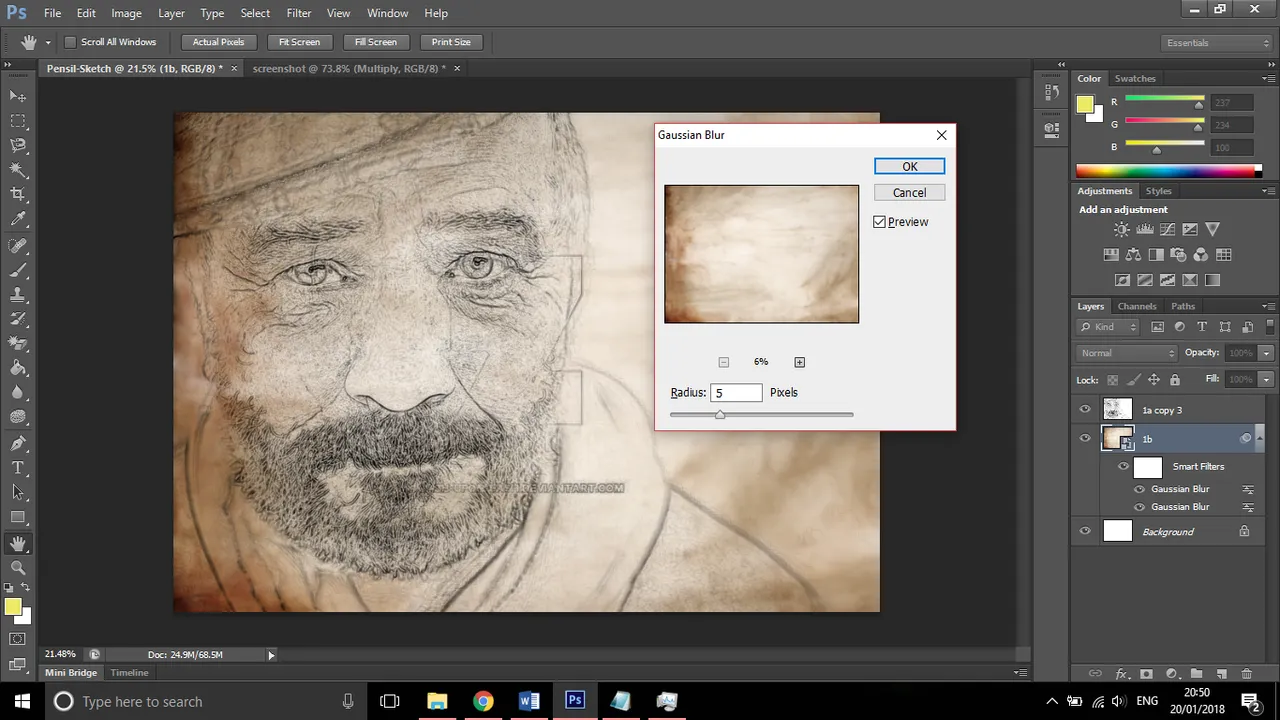Select the Zoom tool
The height and width of the screenshot is (720, 1280).
click(18, 568)
